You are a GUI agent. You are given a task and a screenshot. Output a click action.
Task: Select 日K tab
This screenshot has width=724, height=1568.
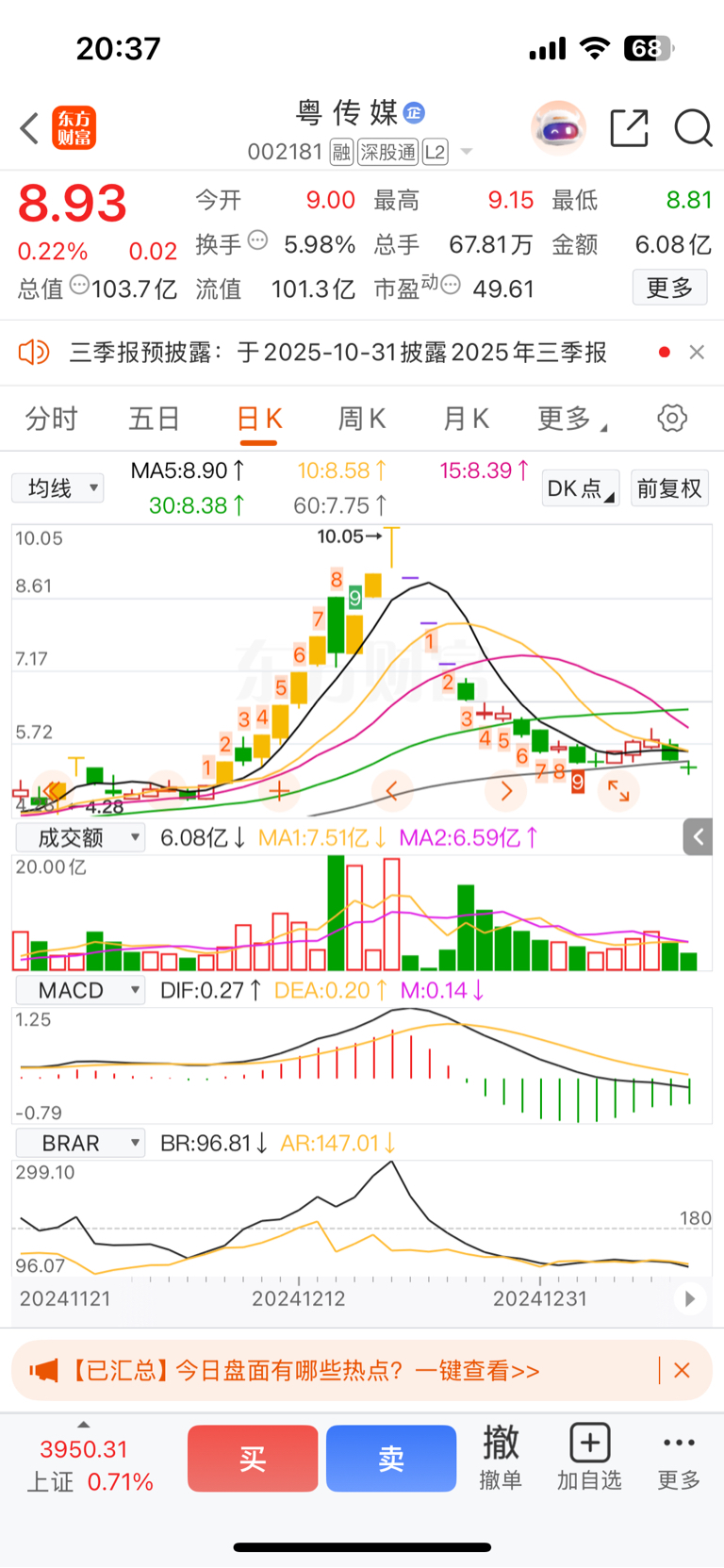259,419
